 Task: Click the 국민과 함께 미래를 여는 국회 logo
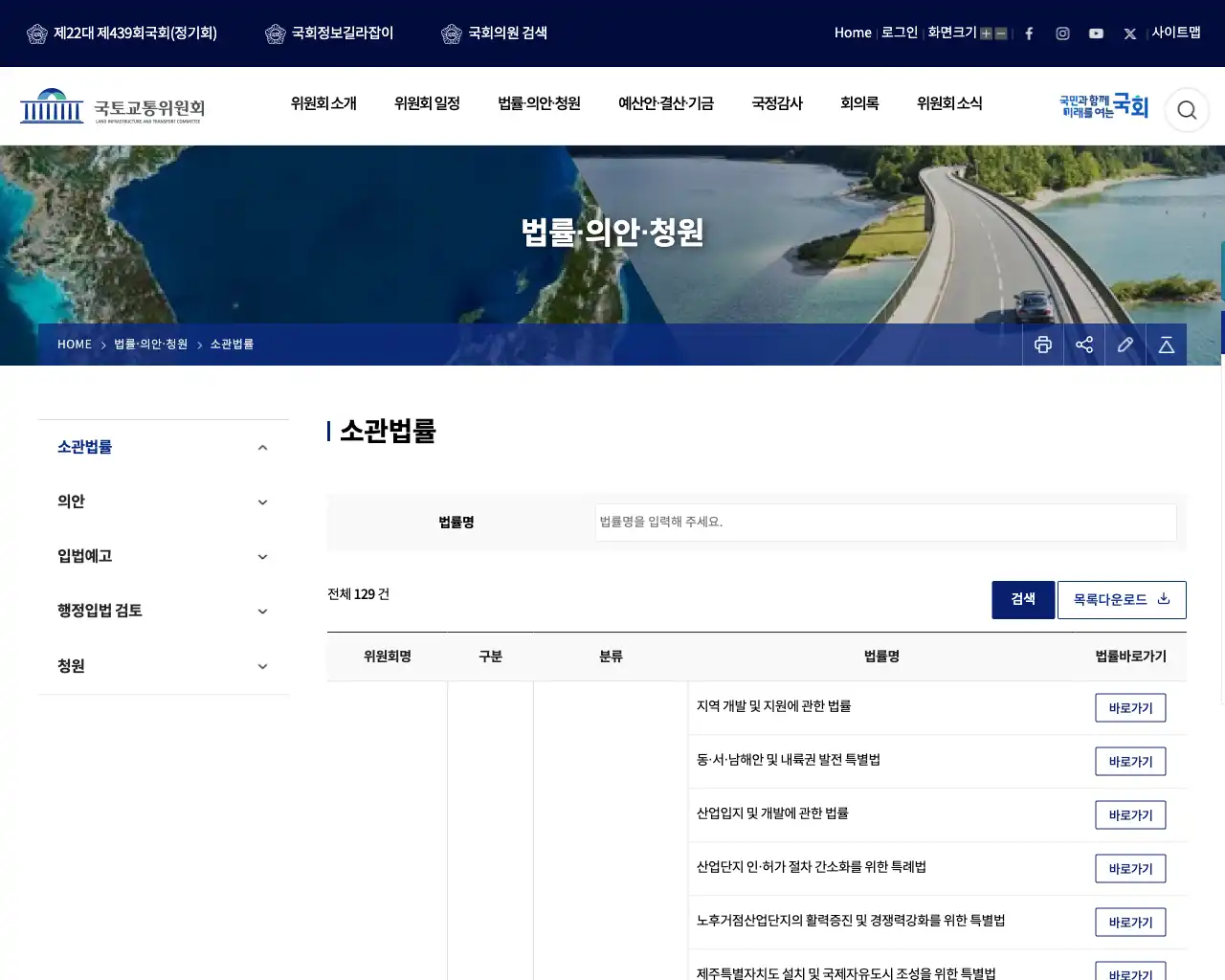[1103, 106]
